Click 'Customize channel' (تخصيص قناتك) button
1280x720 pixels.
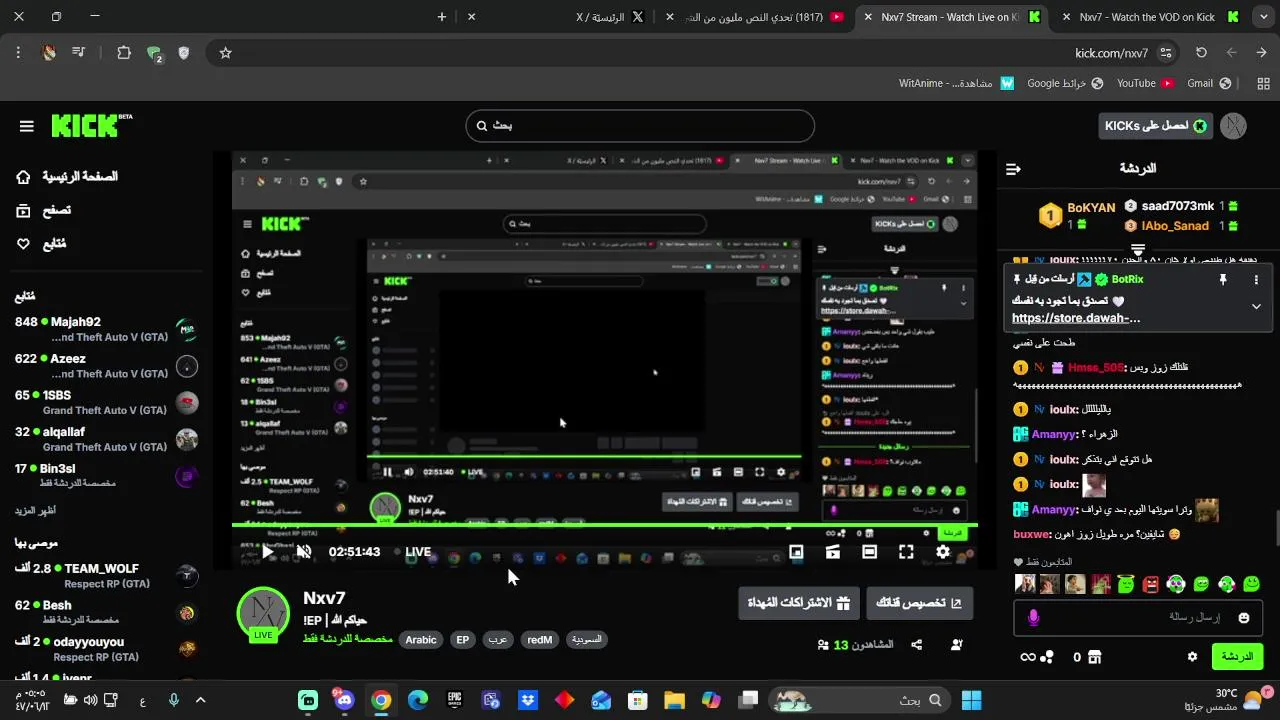[919, 603]
